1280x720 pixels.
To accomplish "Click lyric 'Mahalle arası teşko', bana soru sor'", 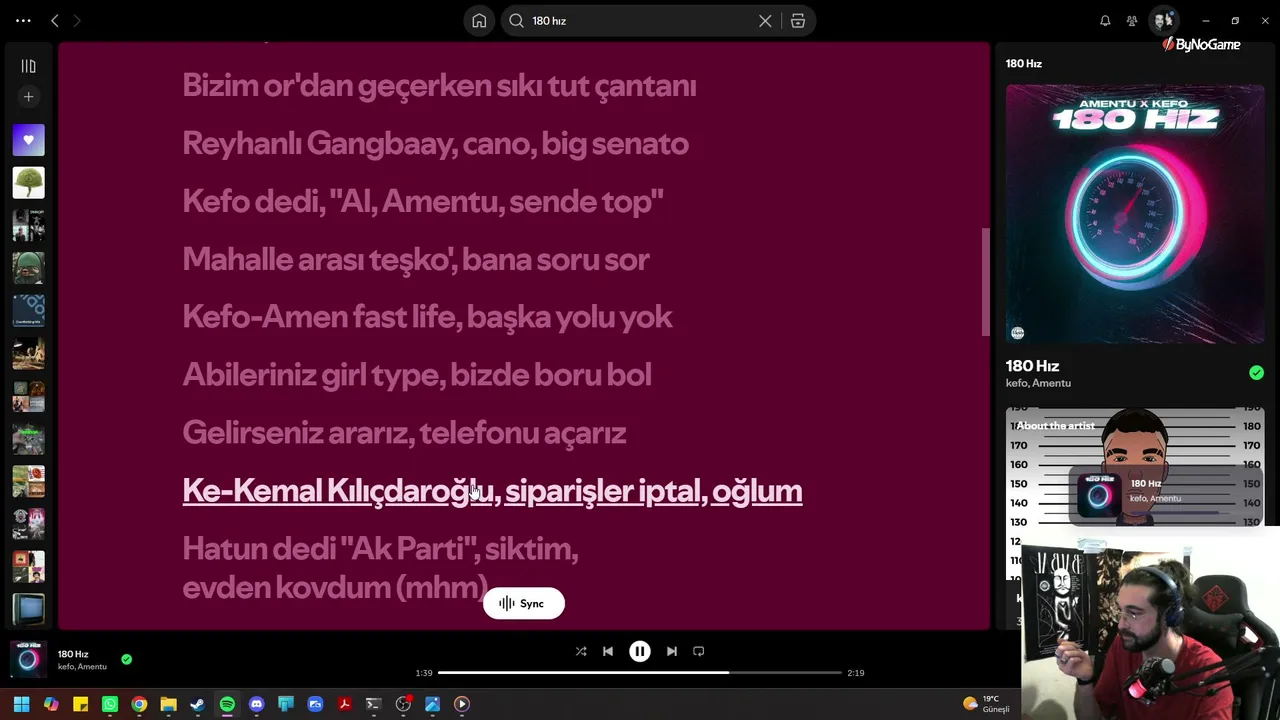I will pyautogui.click(x=416, y=260).
